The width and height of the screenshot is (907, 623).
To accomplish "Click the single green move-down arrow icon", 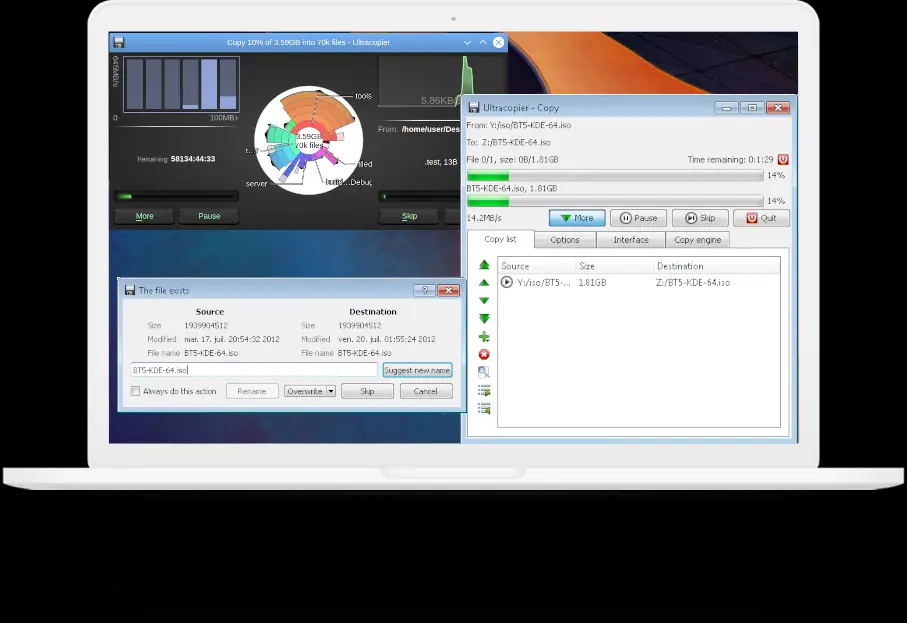I will point(484,301).
